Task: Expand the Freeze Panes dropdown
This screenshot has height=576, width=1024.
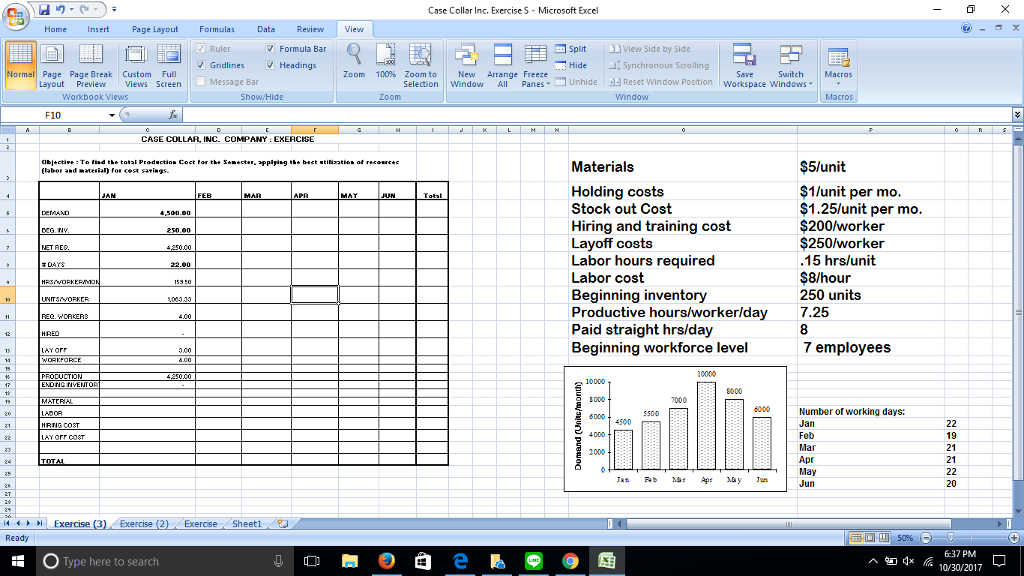Action: (x=535, y=79)
